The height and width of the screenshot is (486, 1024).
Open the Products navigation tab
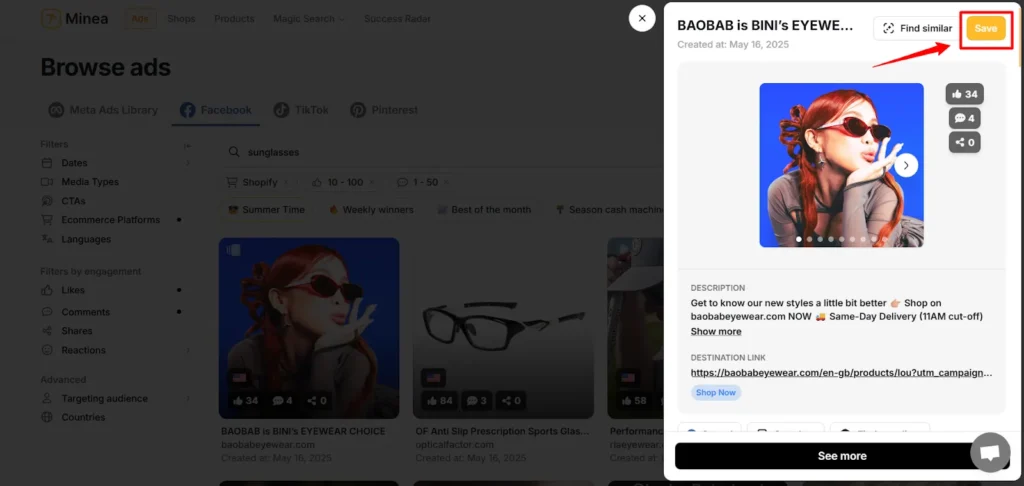pos(234,19)
